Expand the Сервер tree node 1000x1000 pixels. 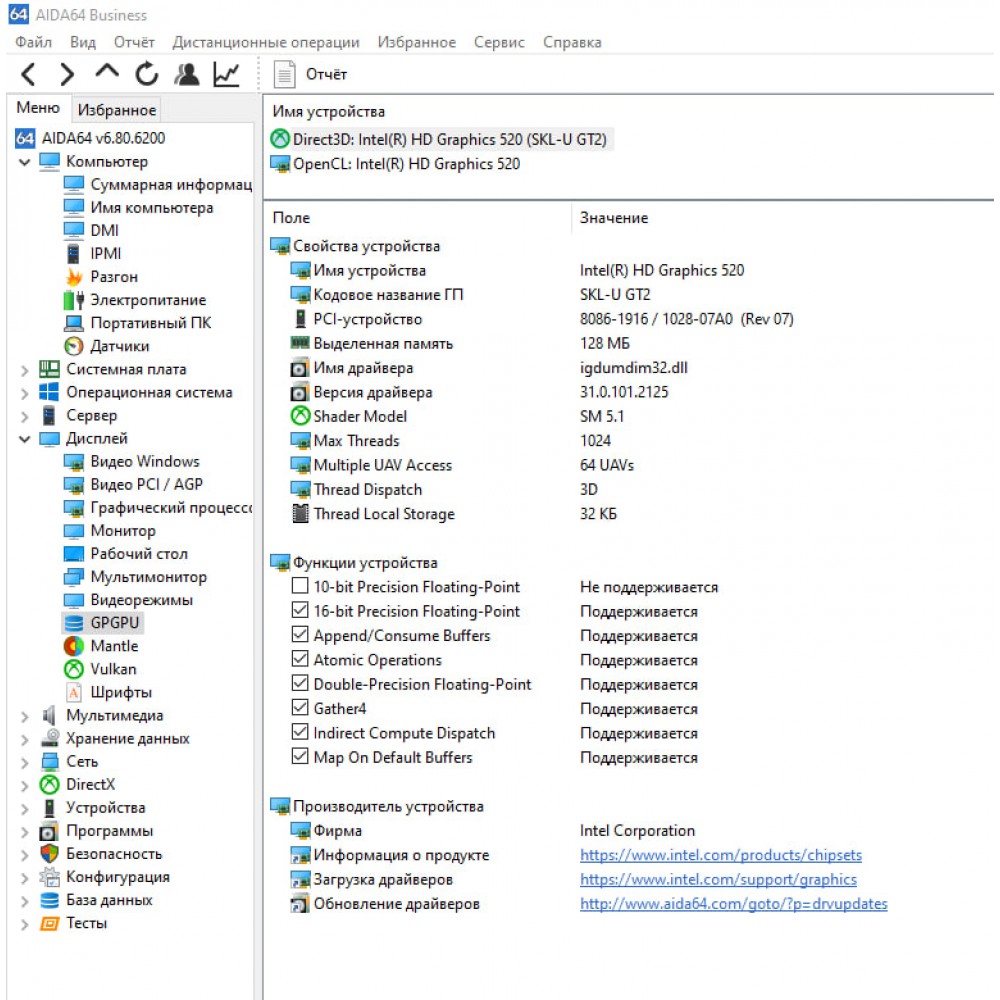[25, 416]
